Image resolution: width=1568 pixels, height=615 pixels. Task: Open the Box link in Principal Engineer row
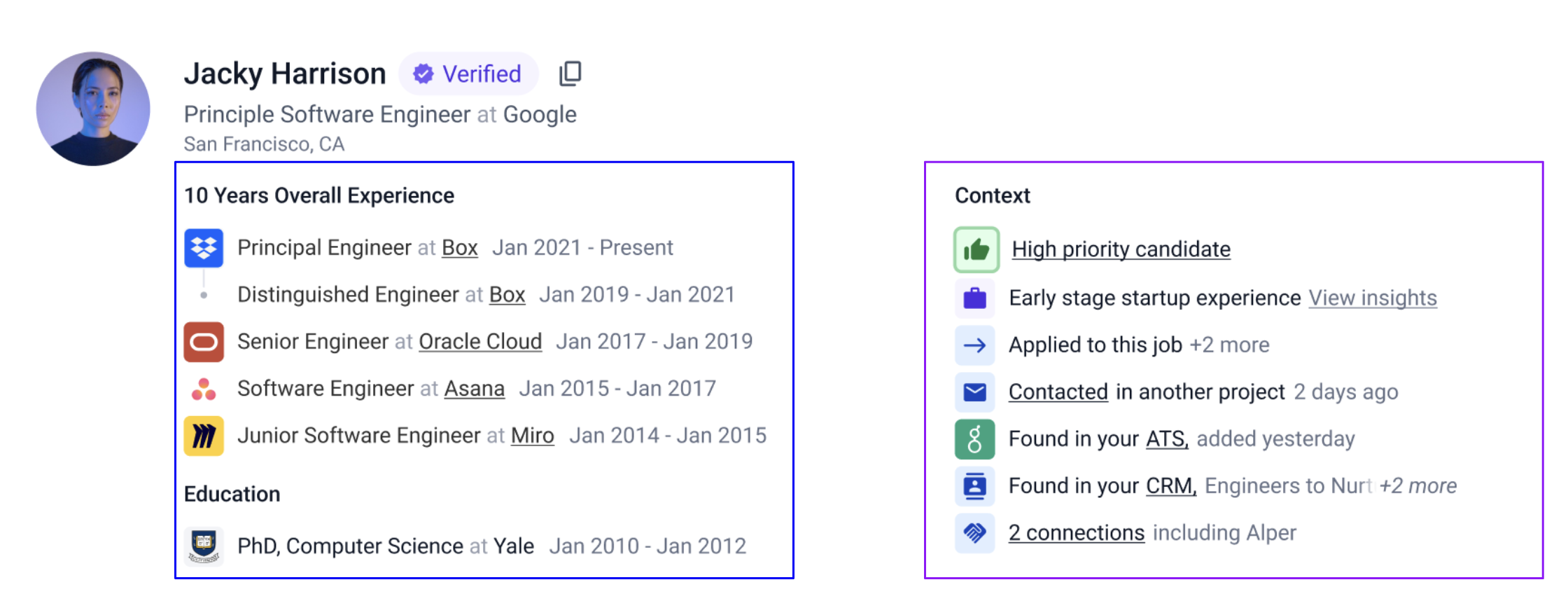[460, 248]
